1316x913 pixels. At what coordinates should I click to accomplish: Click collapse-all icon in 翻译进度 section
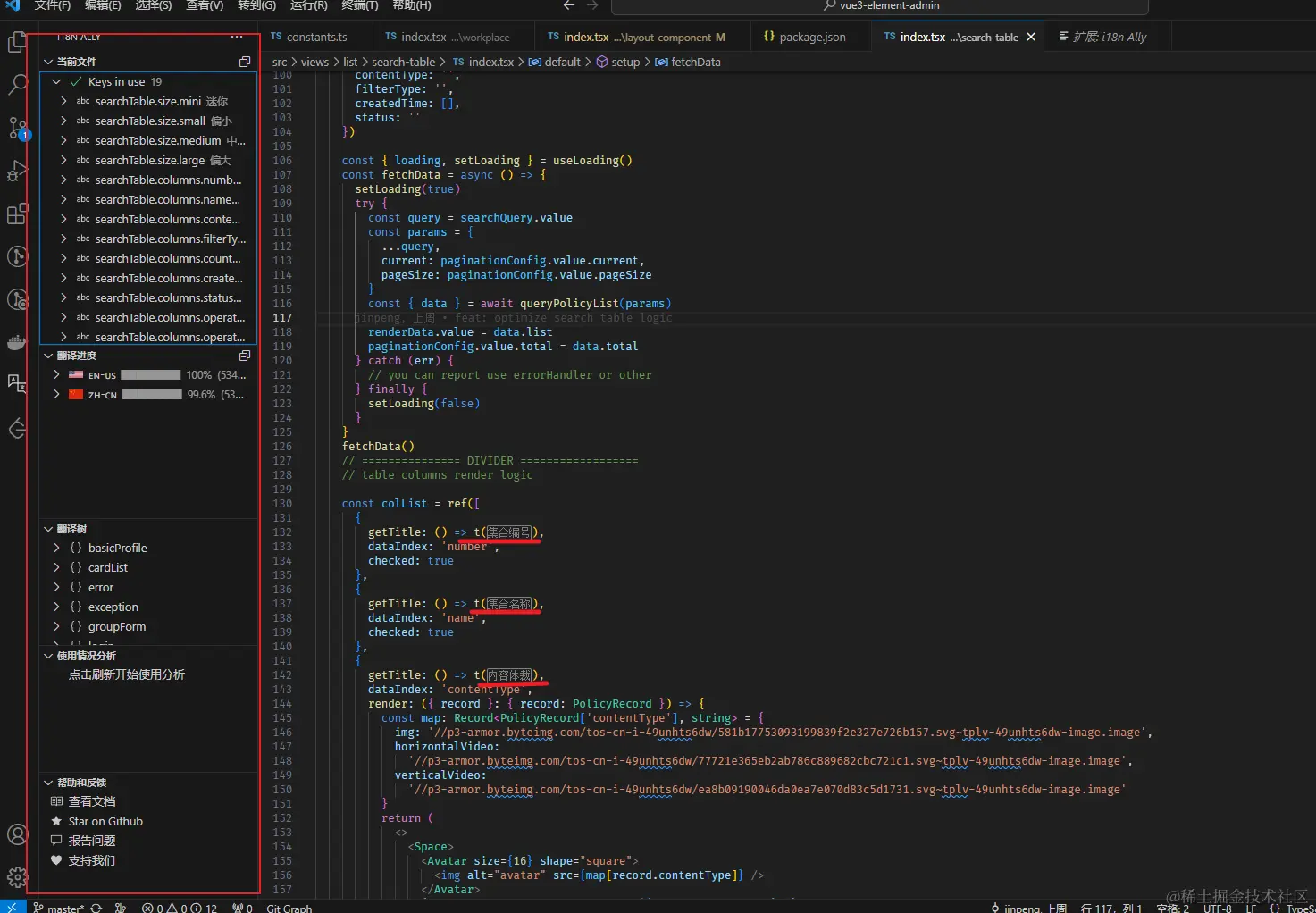coord(245,356)
